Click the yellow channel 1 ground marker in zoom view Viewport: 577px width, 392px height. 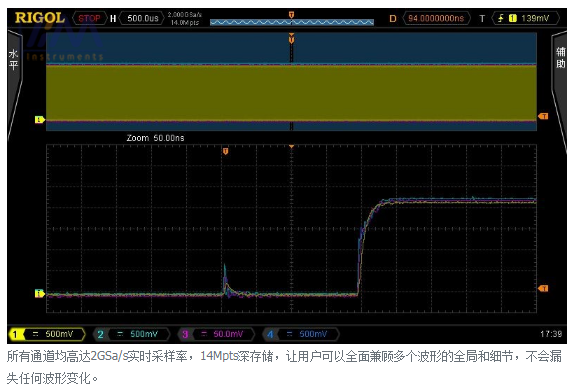click(x=39, y=293)
